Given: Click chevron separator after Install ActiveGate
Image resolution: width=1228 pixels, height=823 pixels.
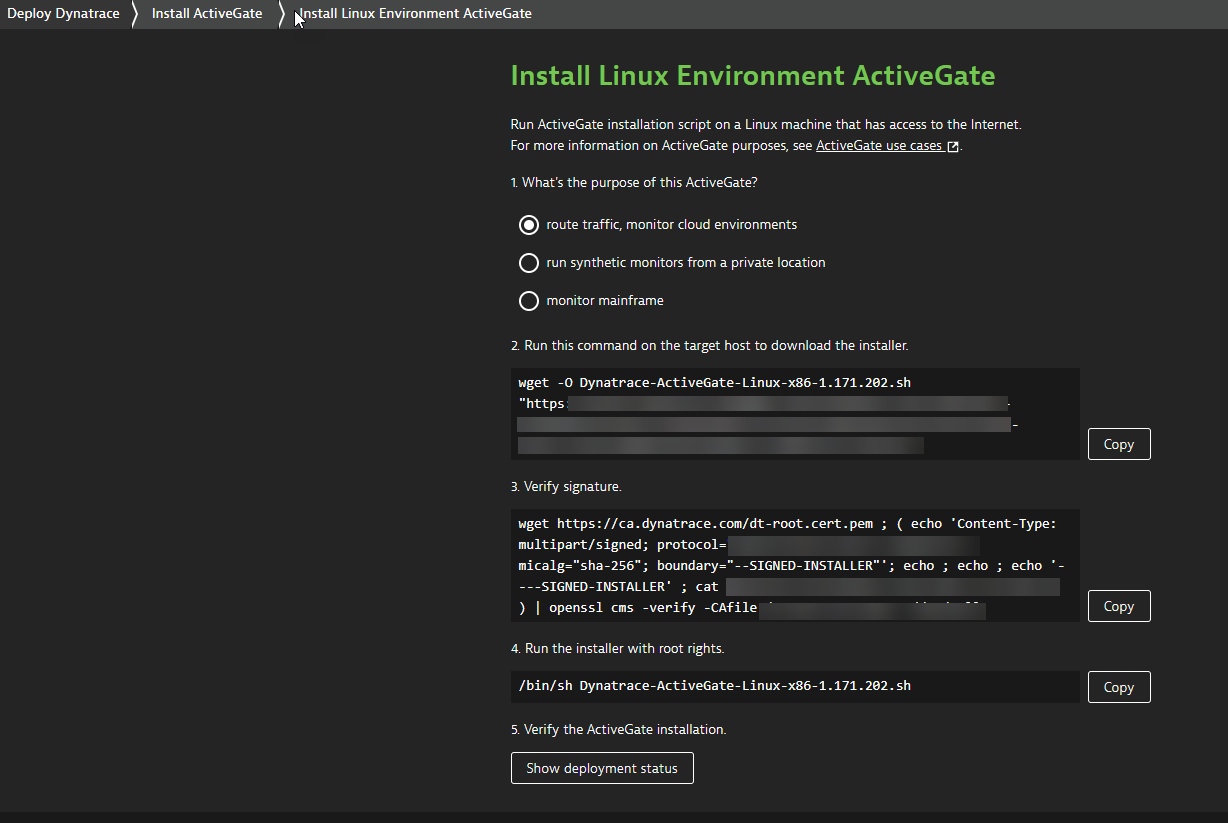Looking at the screenshot, I should pyautogui.click(x=281, y=14).
